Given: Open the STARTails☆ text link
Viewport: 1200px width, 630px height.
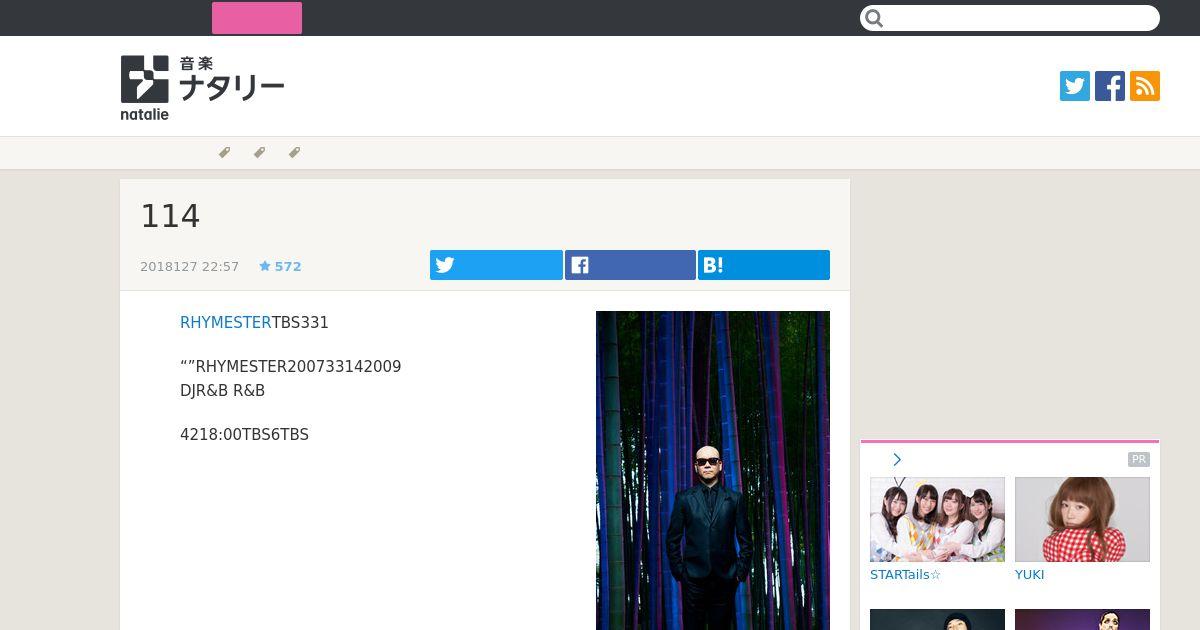Looking at the screenshot, I should point(906,575).
